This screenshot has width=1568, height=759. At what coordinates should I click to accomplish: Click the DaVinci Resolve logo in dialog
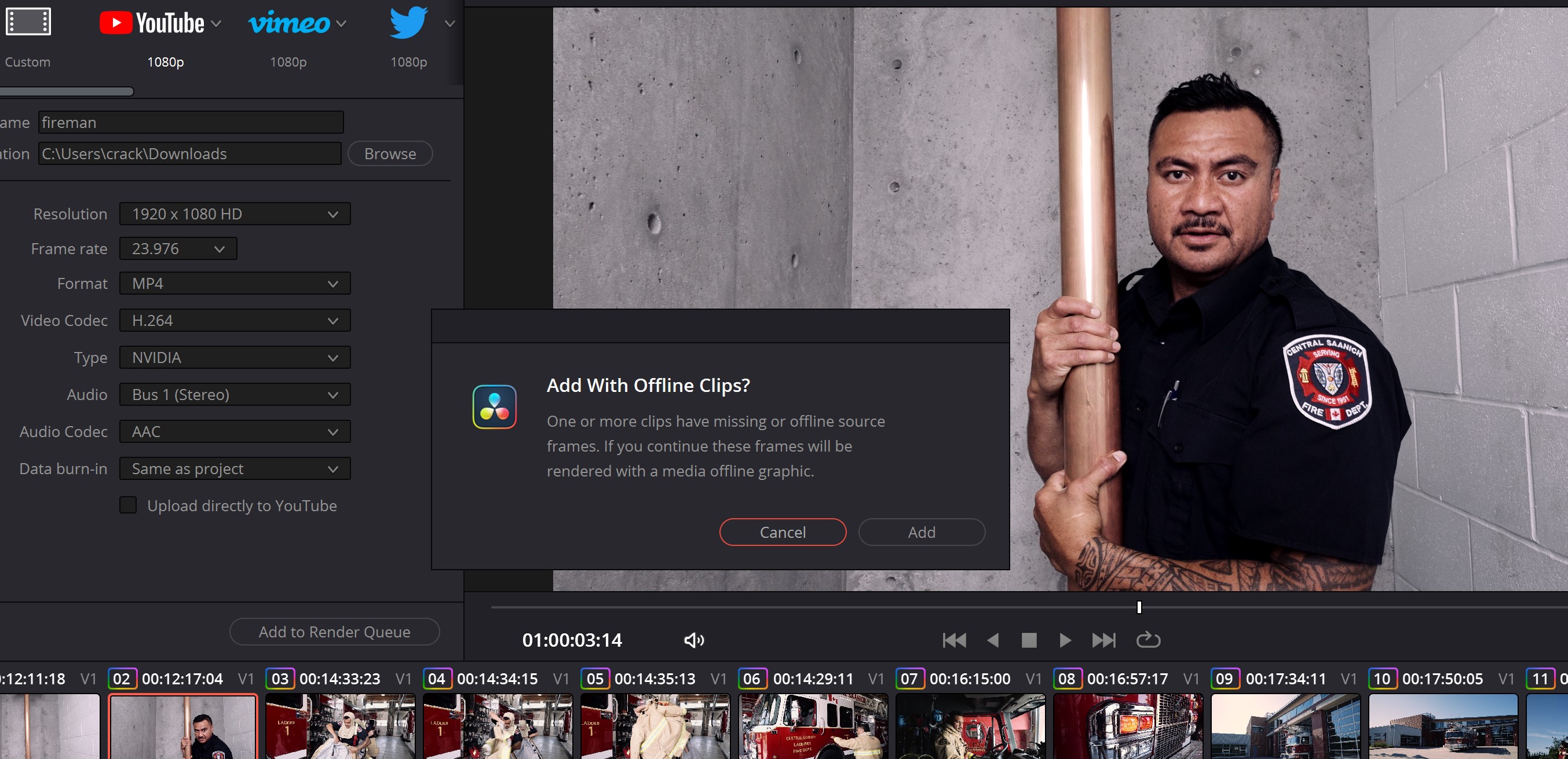coord(494,407)
